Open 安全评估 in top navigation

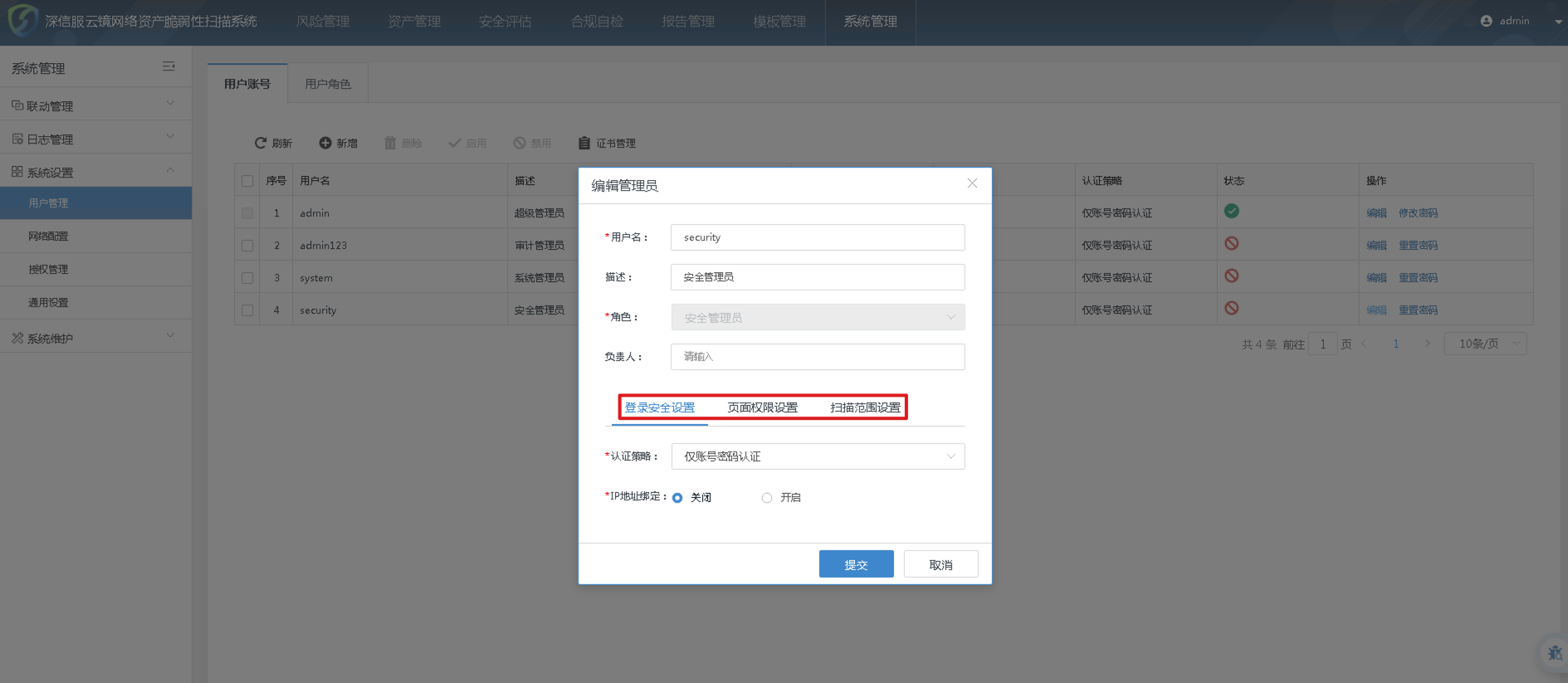(505, 22)
